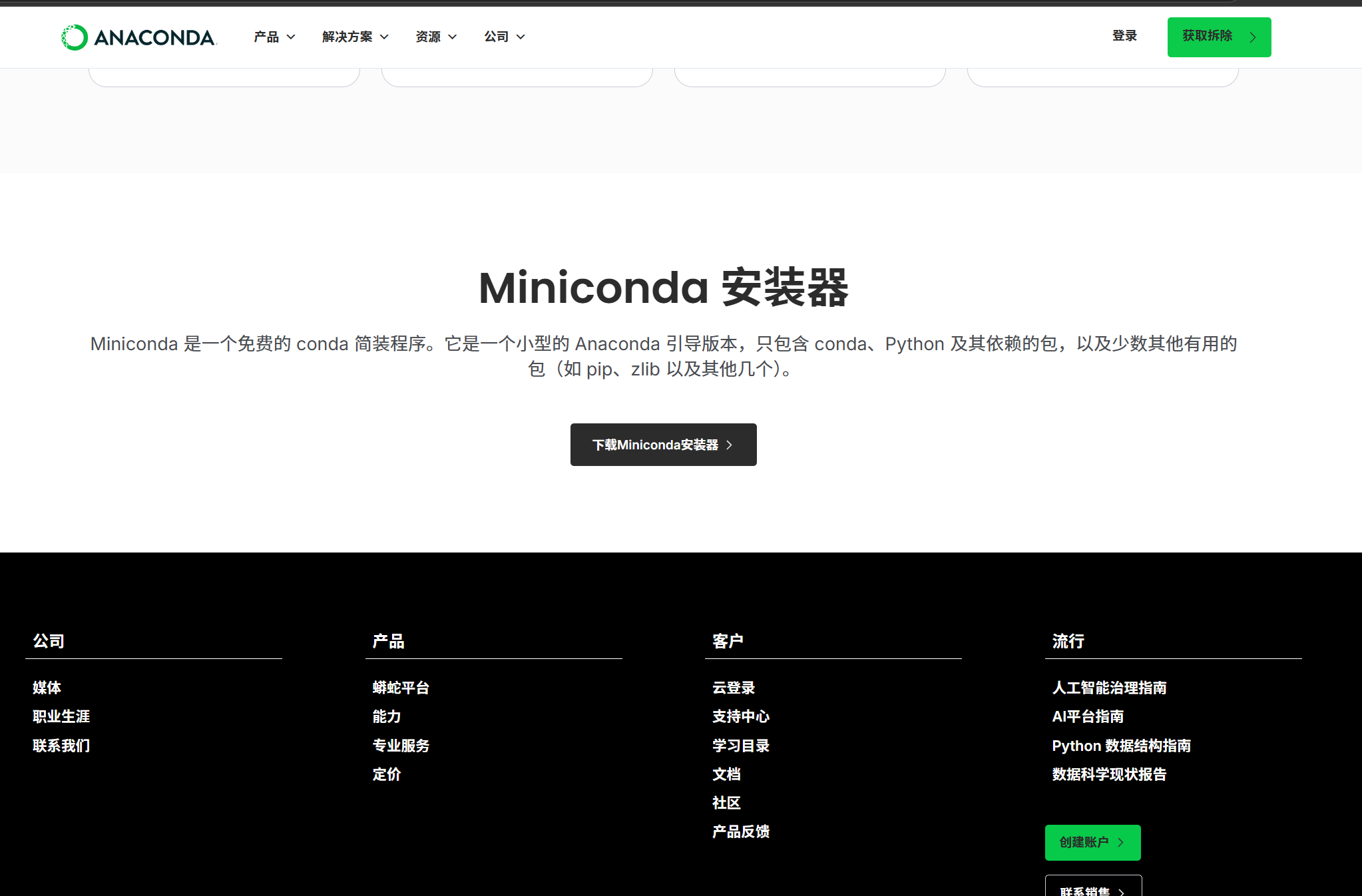This screenshot has height=896, width=1362.
Task: Expand the 解决方案 dropdown chevron
Action: pyautogui.click(x=384, y=37)
